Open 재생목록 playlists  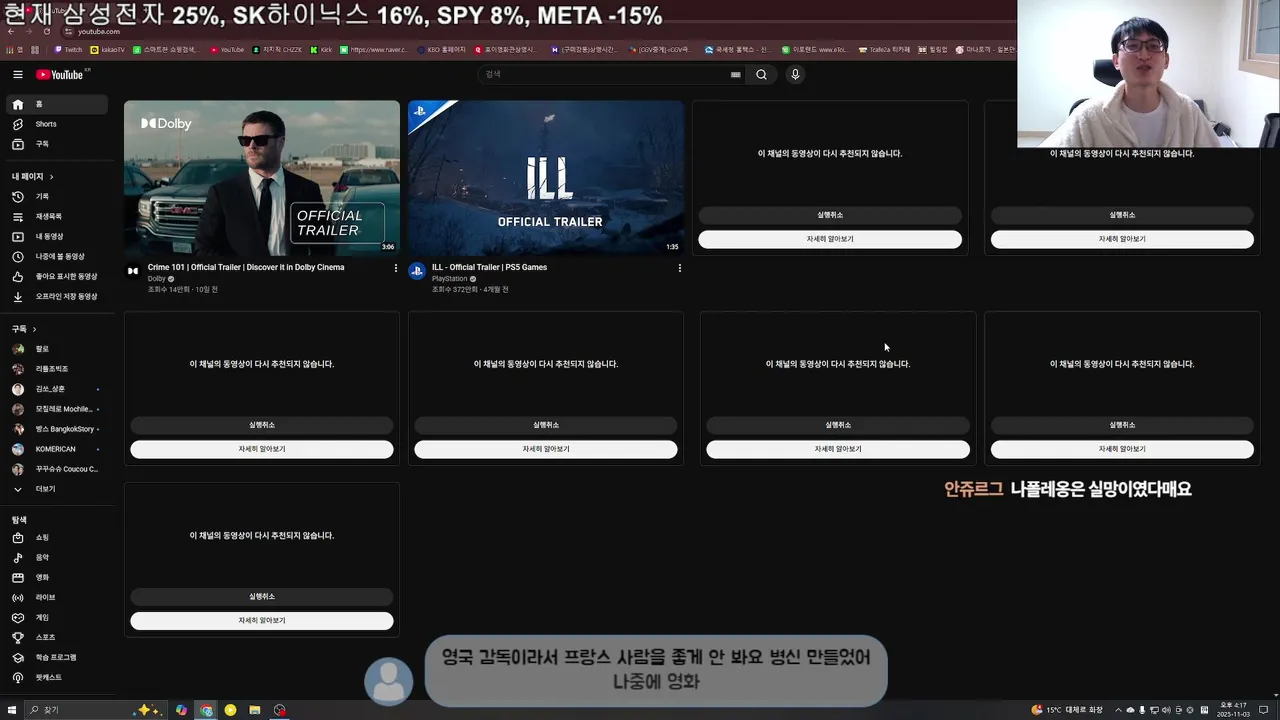pyautogui.click(x=56, y=216)
